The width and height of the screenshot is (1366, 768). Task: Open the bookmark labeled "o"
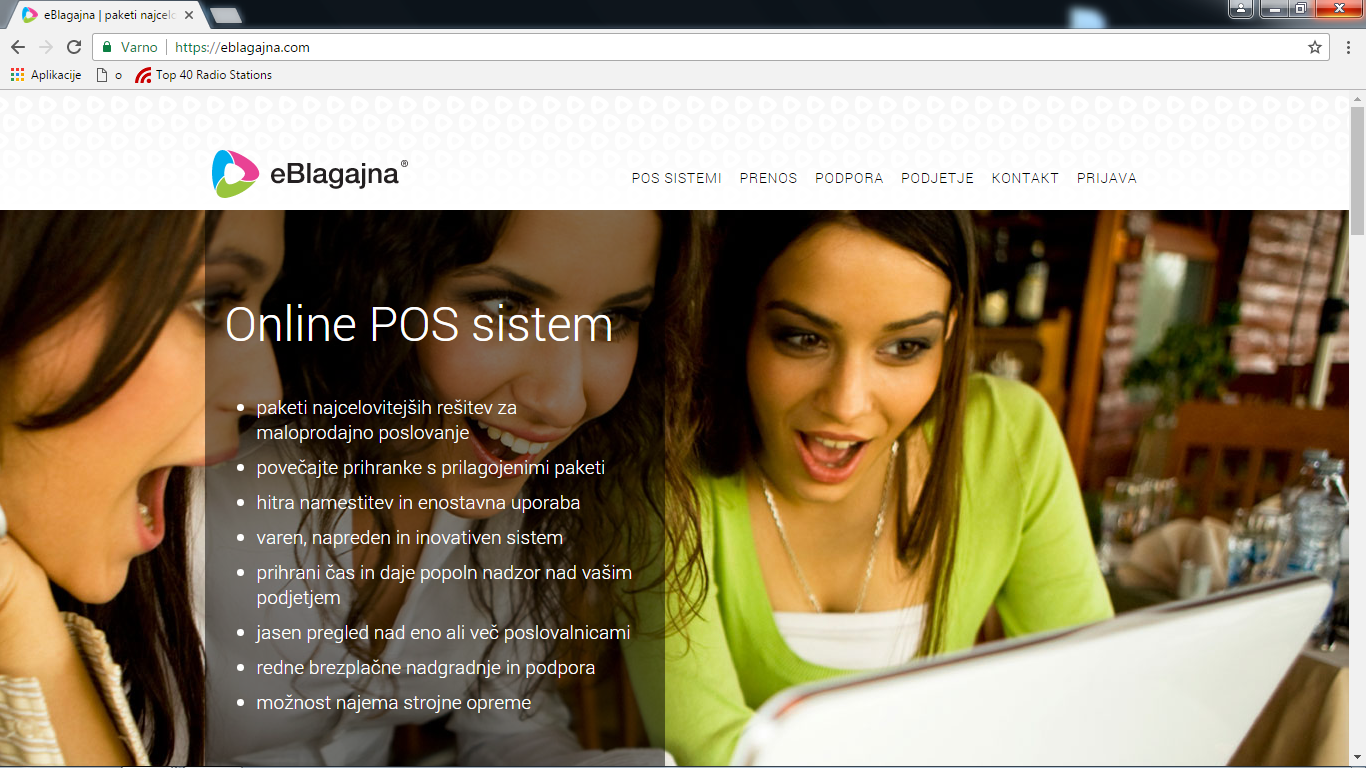click(x=109, y=75)
